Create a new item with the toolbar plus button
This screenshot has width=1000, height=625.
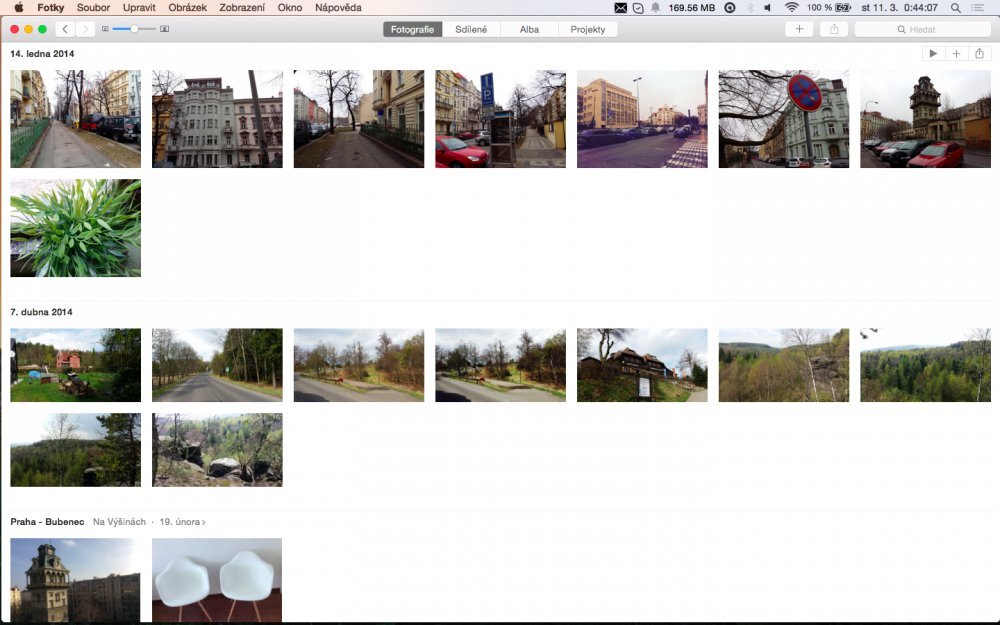click(x=799, y=29)
